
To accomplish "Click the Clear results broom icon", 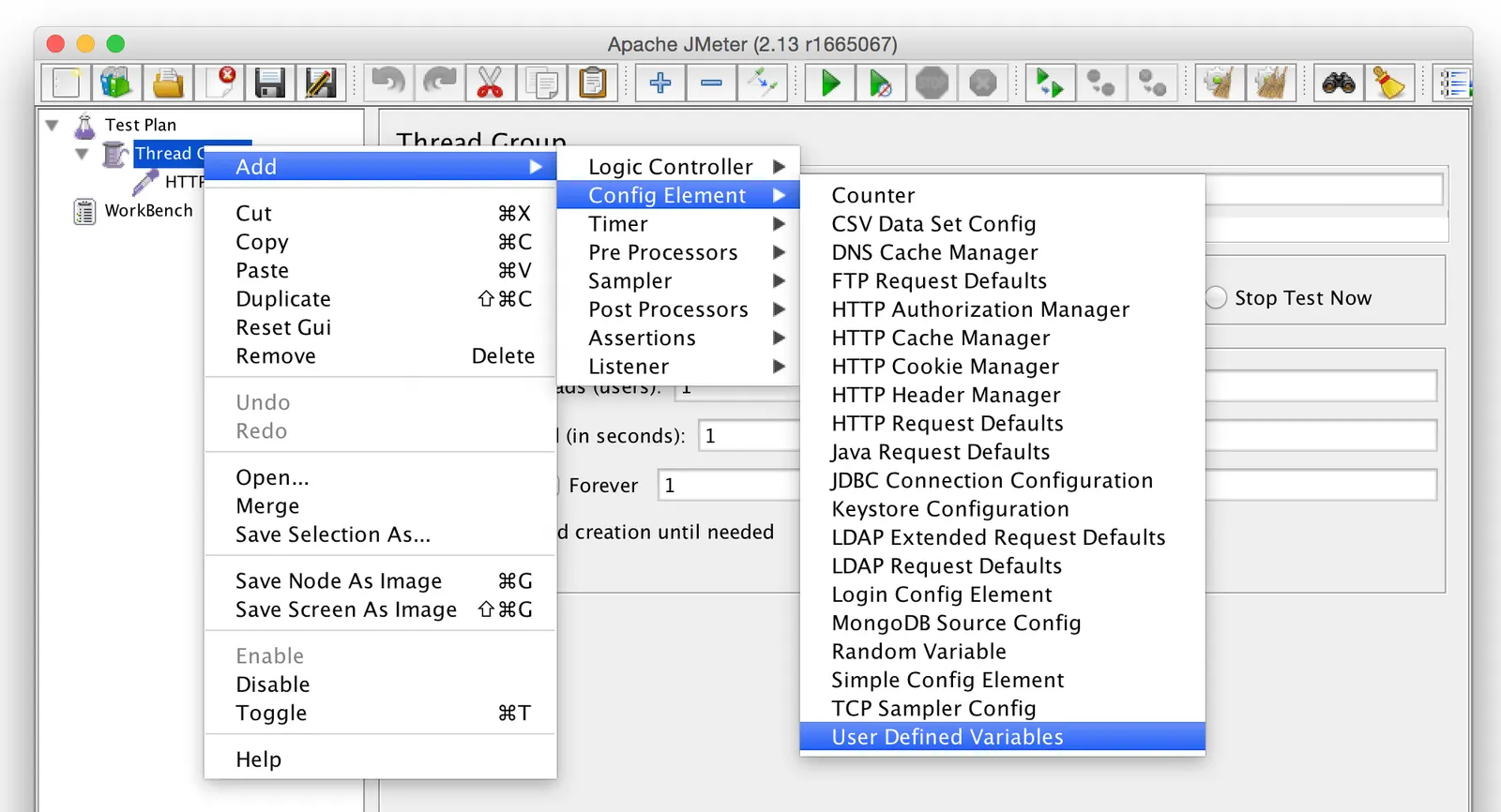I will (x=1220, y=83).
